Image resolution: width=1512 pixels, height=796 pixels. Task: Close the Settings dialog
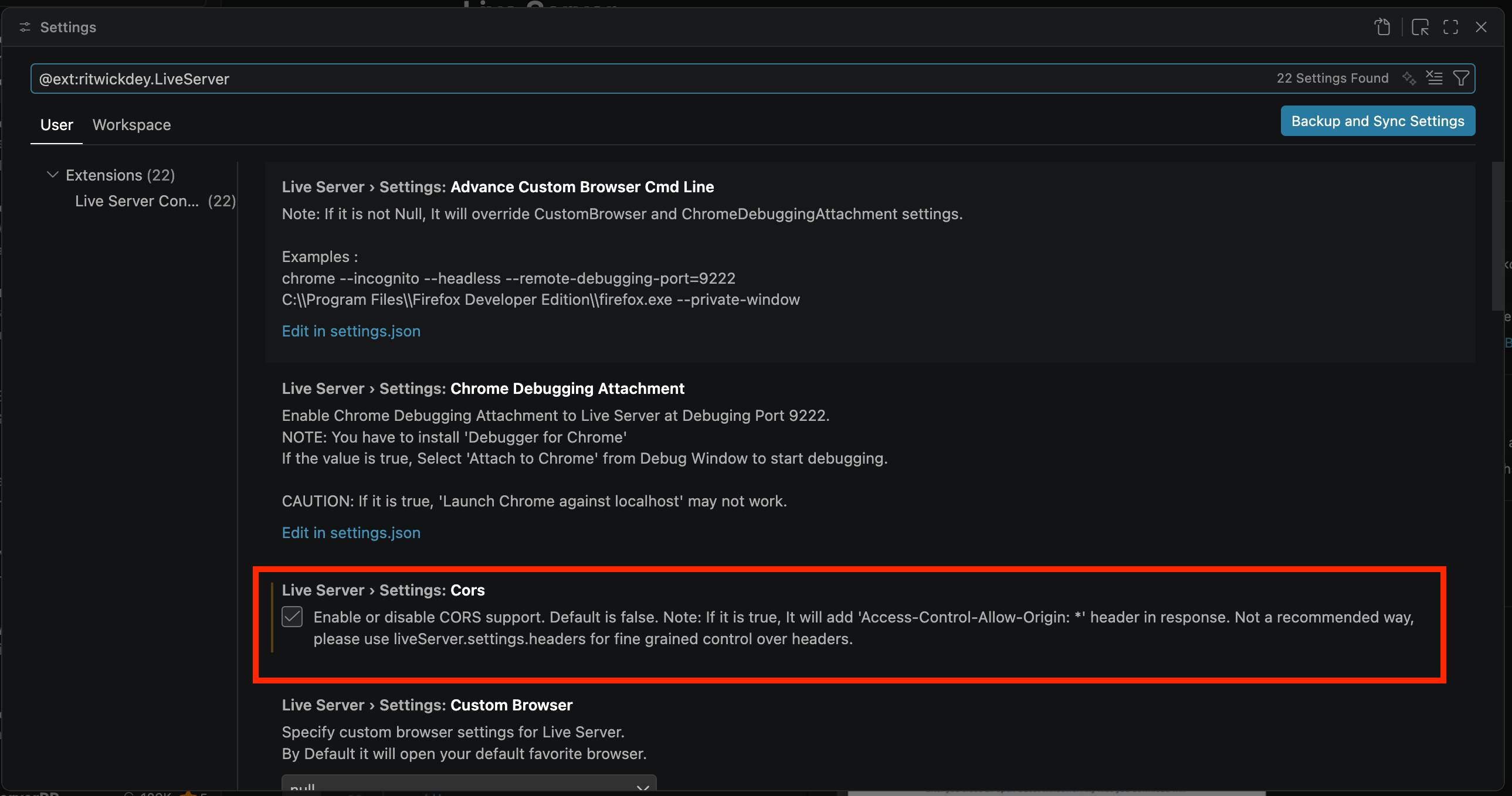(1481, 27)
